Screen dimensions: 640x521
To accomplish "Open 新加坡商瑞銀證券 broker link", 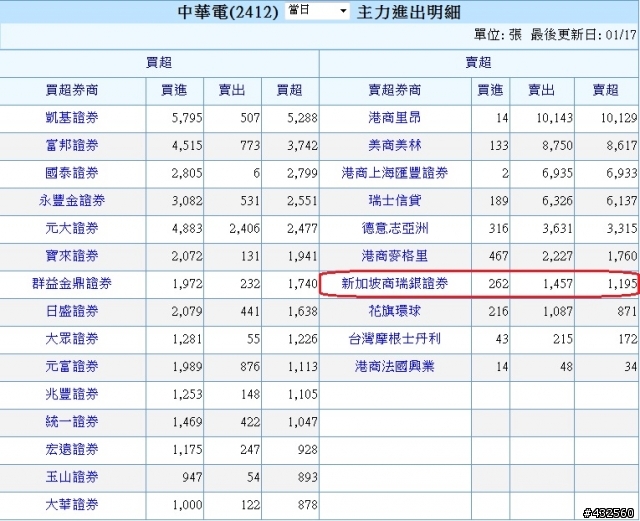I will click(x=395, y=283).
